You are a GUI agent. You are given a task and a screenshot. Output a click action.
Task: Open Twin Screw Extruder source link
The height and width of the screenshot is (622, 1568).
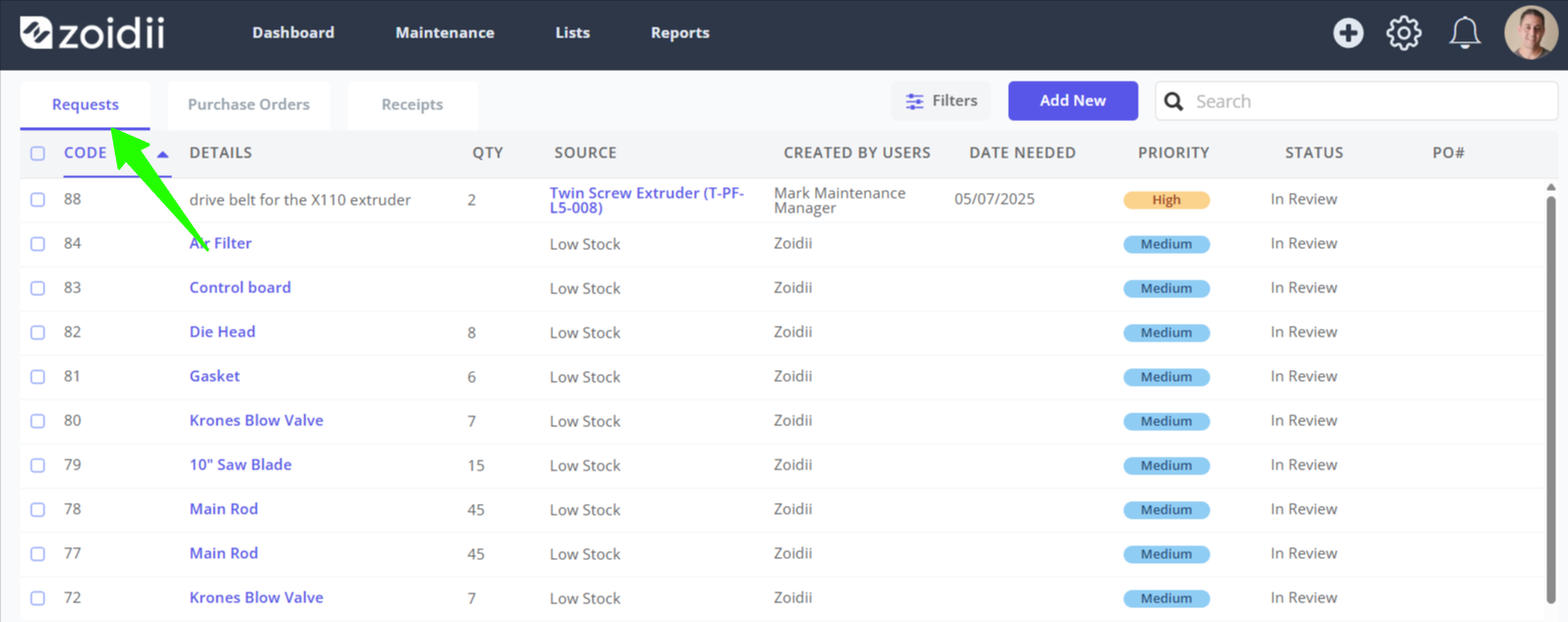(x=647, y=200)
